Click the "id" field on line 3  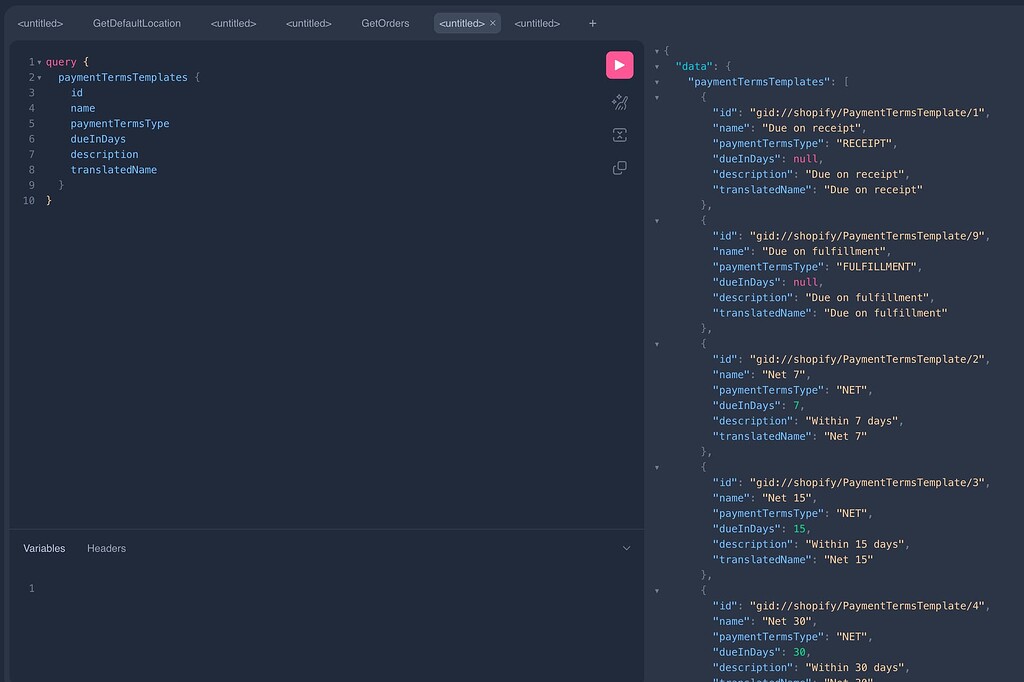(x=77, y=93)
